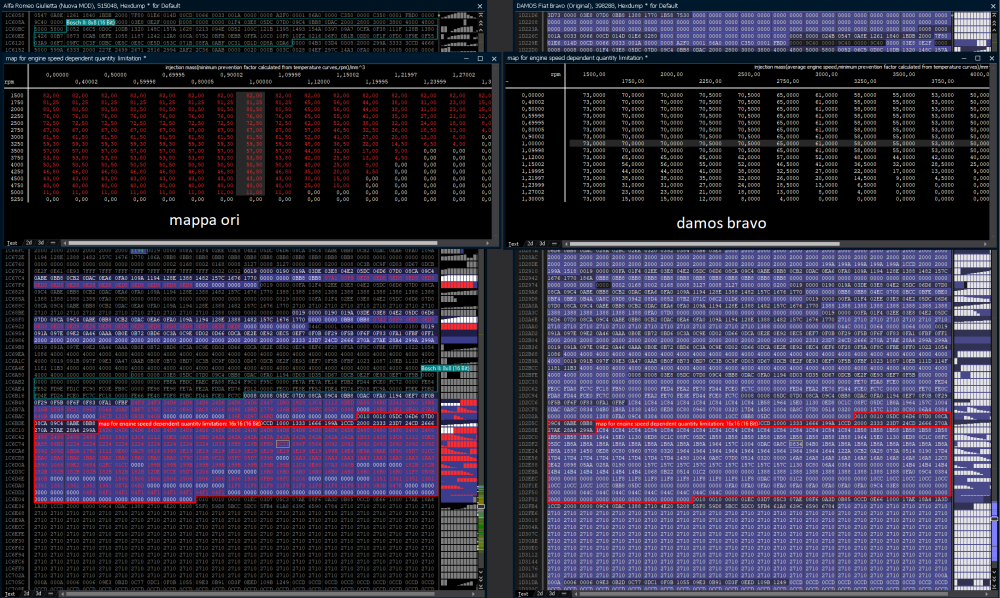1000x598 pixels.
Task: Select rpm row 2000 in left map
Action: (x=17, y=109)
